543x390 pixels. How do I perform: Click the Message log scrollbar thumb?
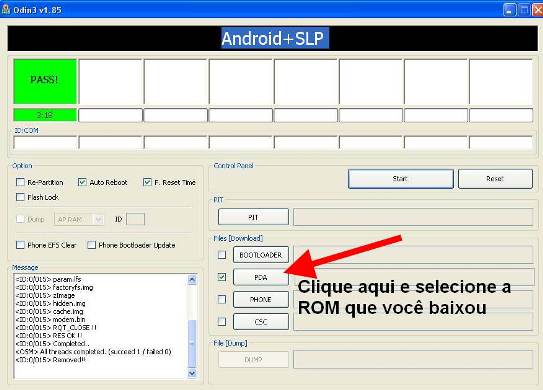[x=192, y=343]
